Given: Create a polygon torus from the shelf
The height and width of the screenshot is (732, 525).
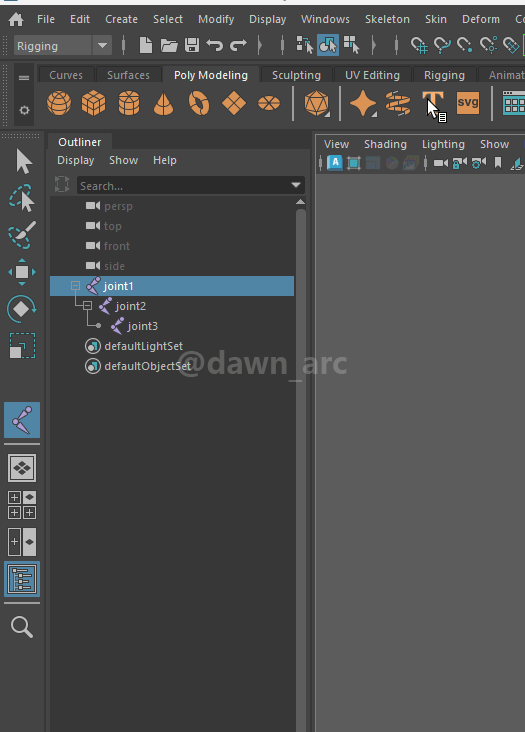Looking at the screenshot, I should point(199,103).
